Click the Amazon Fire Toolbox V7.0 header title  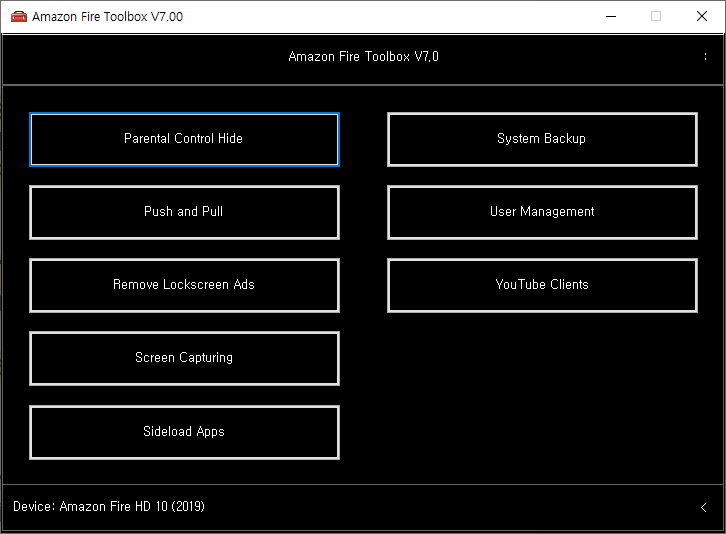pyautogui.click(x=363, y=57)
